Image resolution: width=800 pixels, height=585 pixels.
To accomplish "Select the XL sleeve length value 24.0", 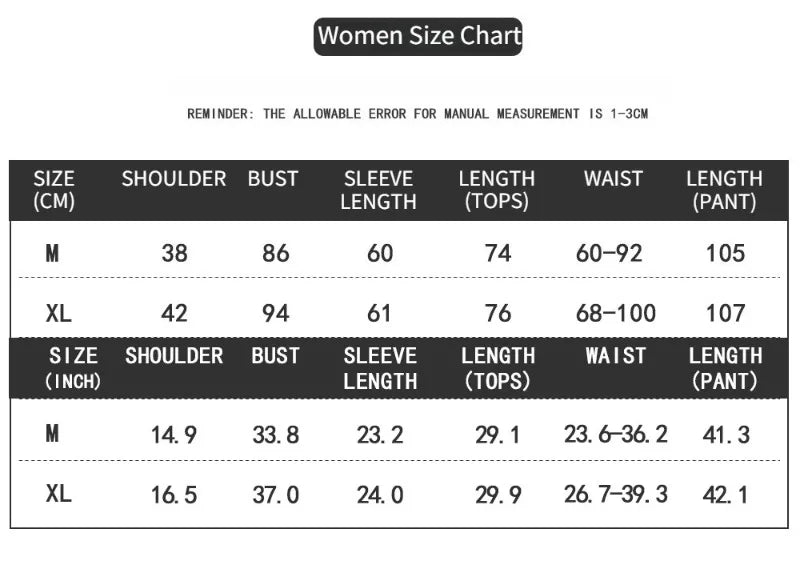I will pos(380,495).
